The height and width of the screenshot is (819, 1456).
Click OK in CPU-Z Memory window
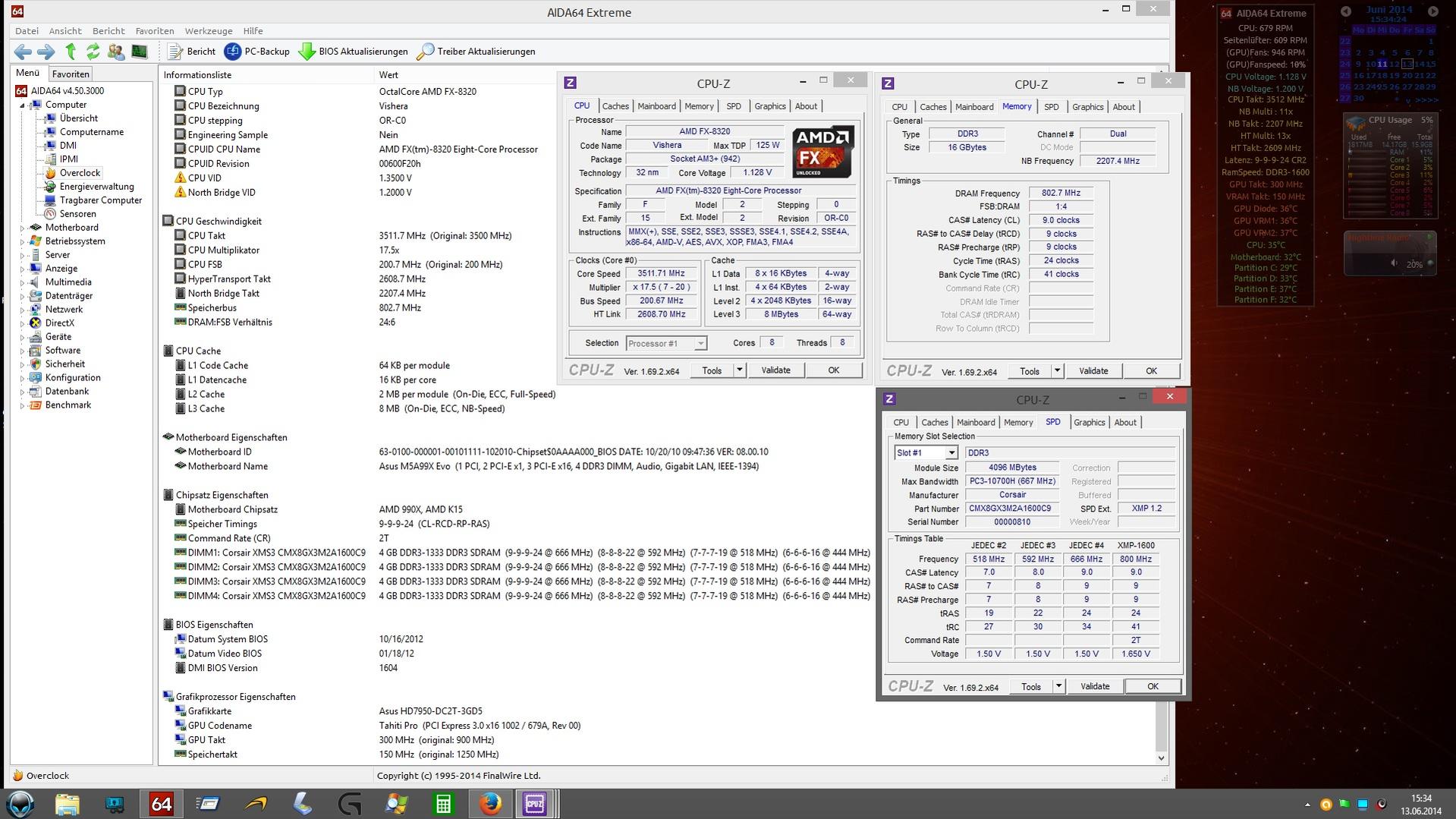(1151, 371)
